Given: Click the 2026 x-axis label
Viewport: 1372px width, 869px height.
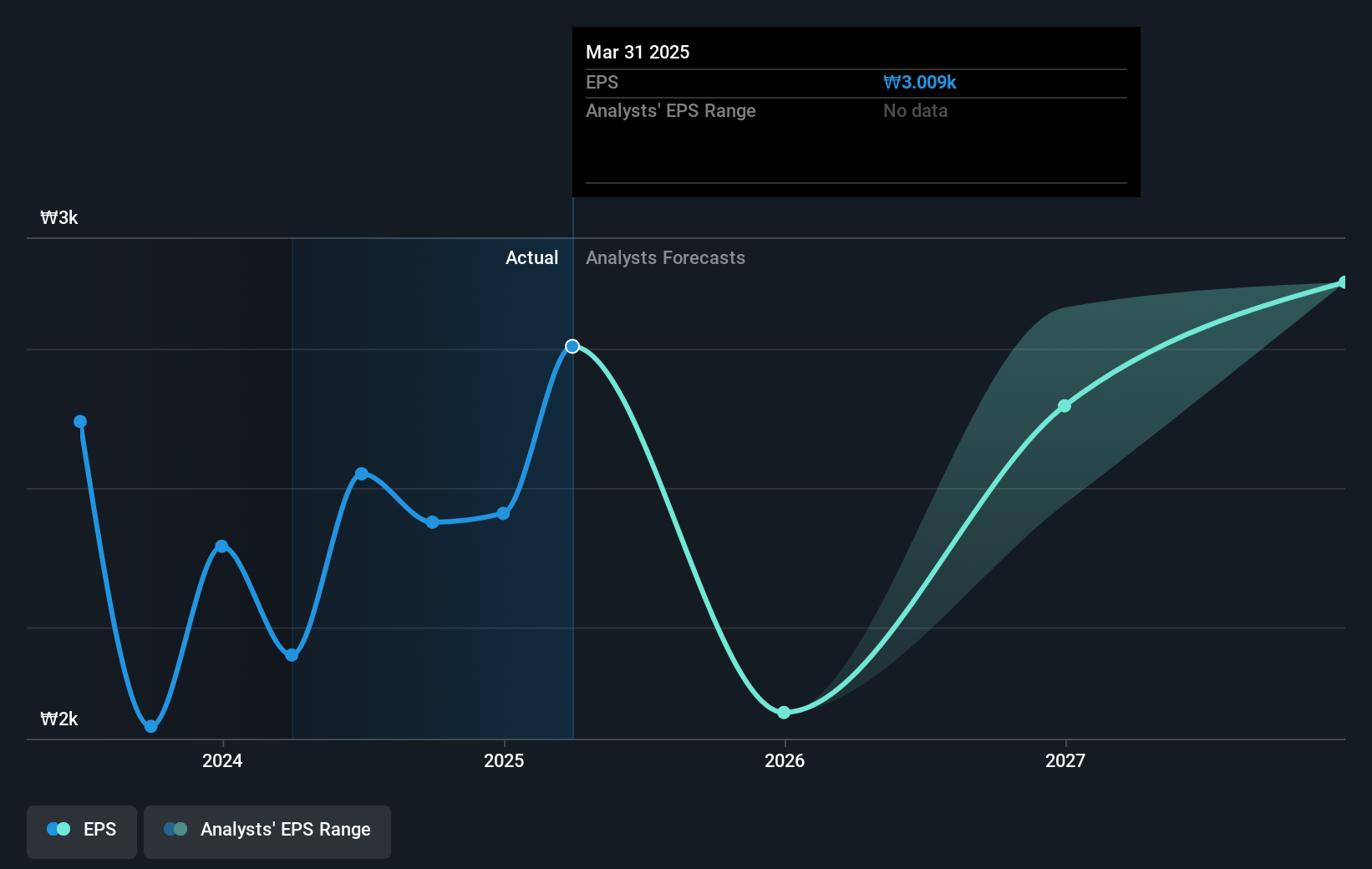Looking at the screenshot, I should pos(785,760).
